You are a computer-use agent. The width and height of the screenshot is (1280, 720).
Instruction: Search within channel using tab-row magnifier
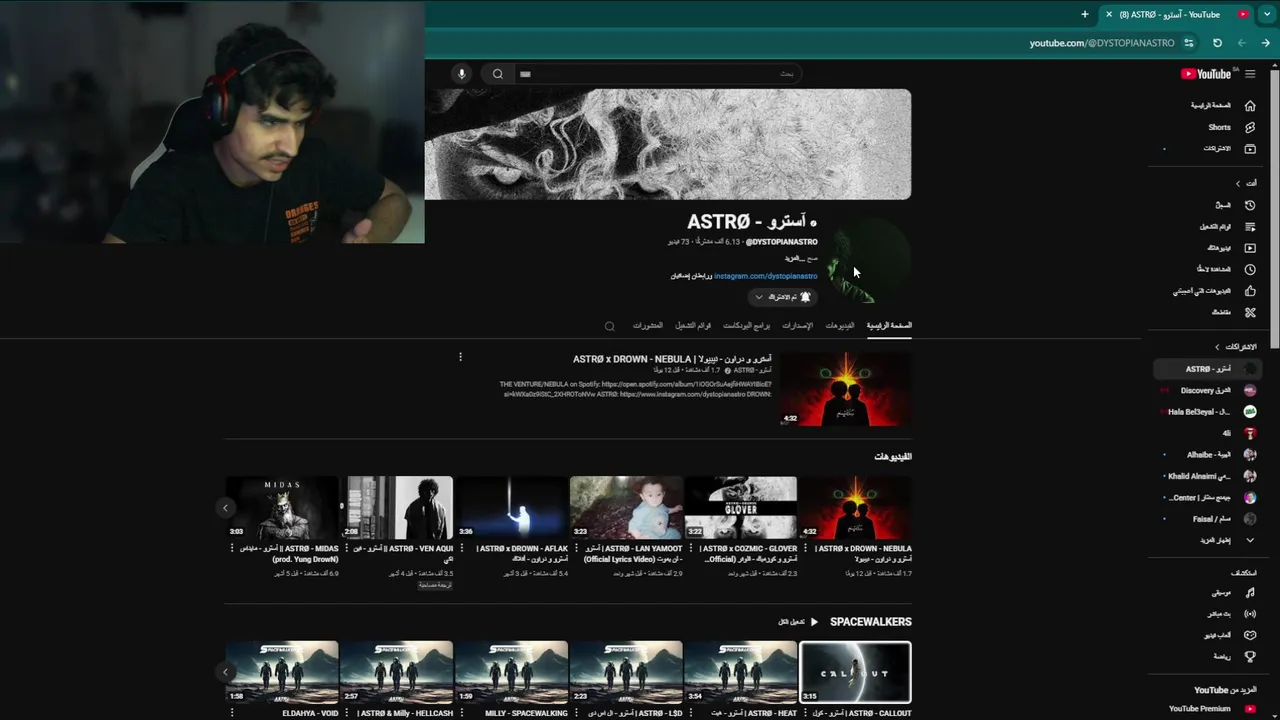tap(609, 326)
